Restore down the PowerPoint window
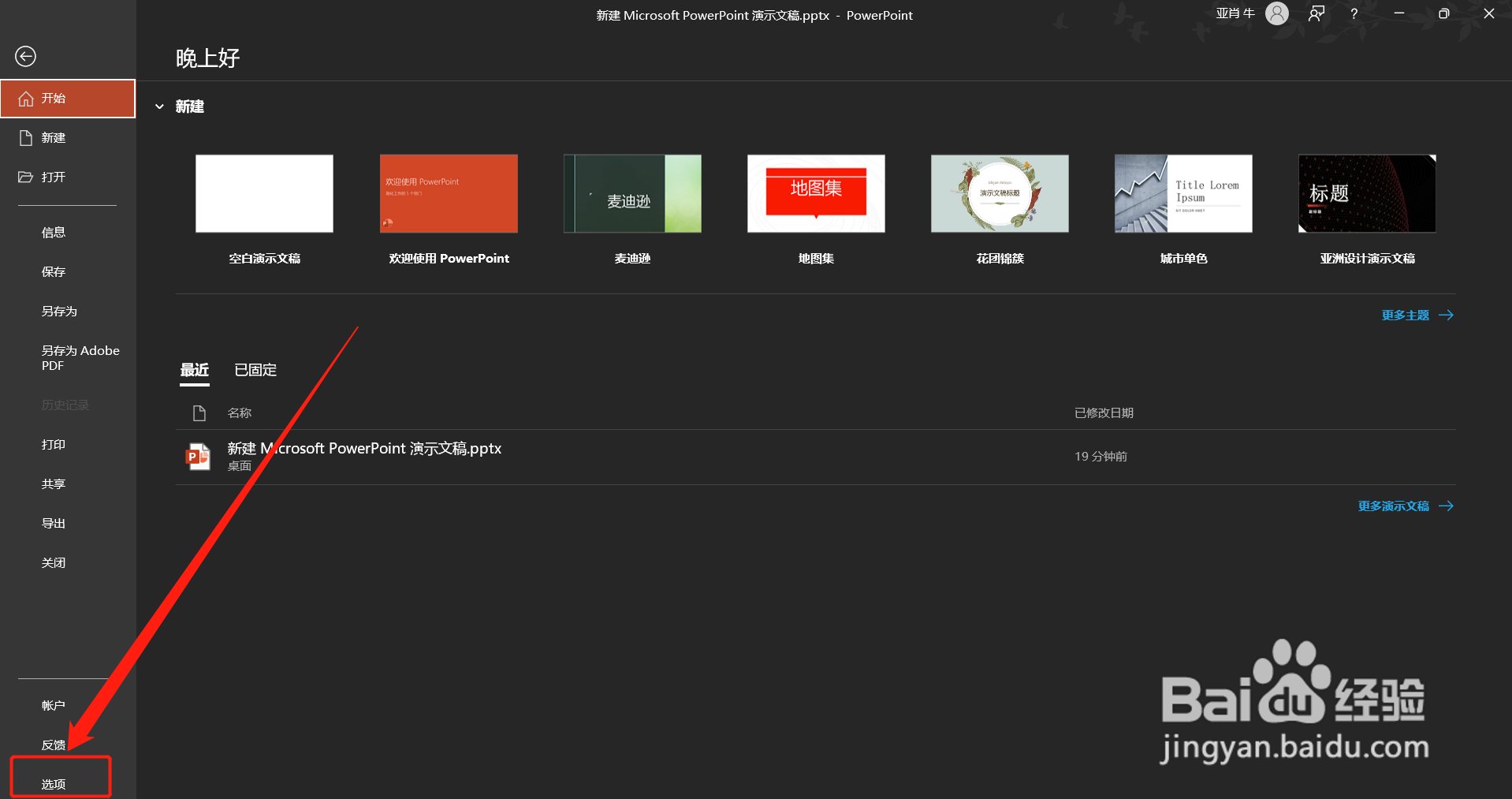 (x=1443, y=13)
